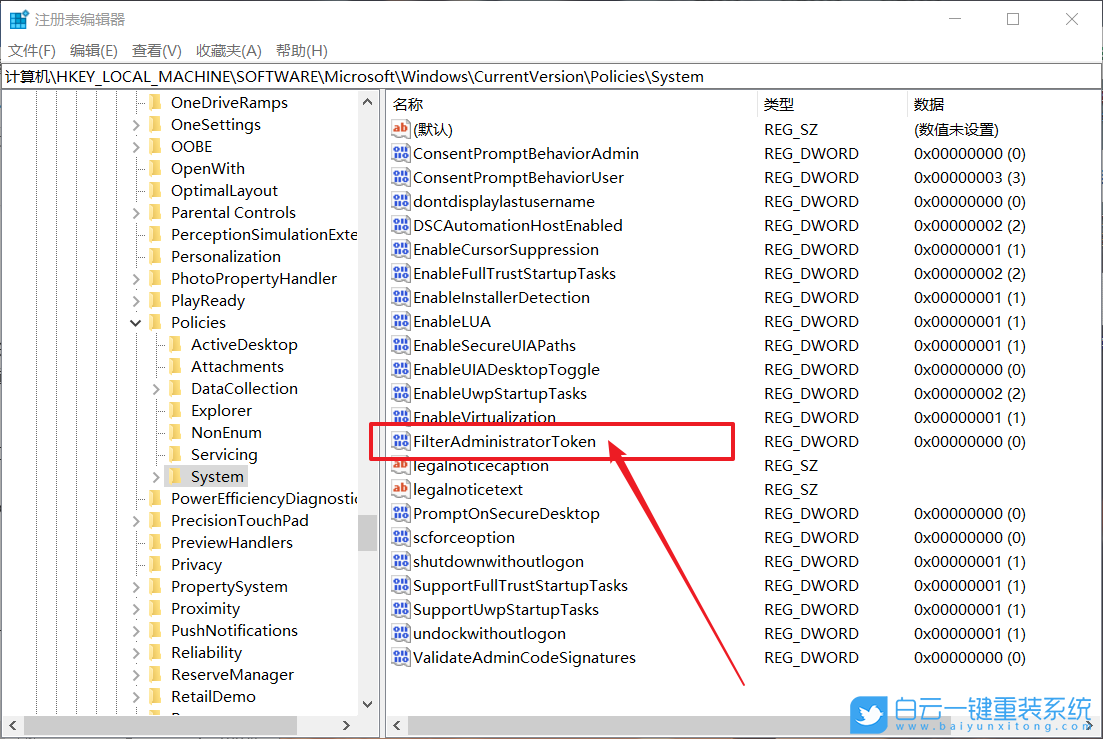The height and width of the screenshot is (739, 1103).
Task: Click data 0x00000003 (3) of ConsentPromptBehaviorUser
Action: coord(969,177)
